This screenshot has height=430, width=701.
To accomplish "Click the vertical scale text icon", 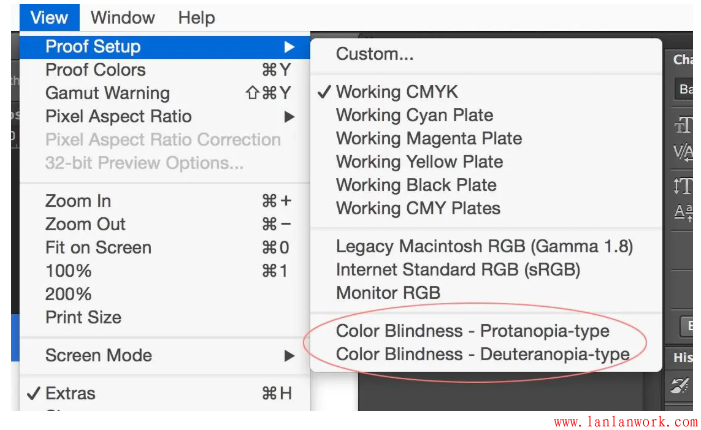I will click(684, 186).
